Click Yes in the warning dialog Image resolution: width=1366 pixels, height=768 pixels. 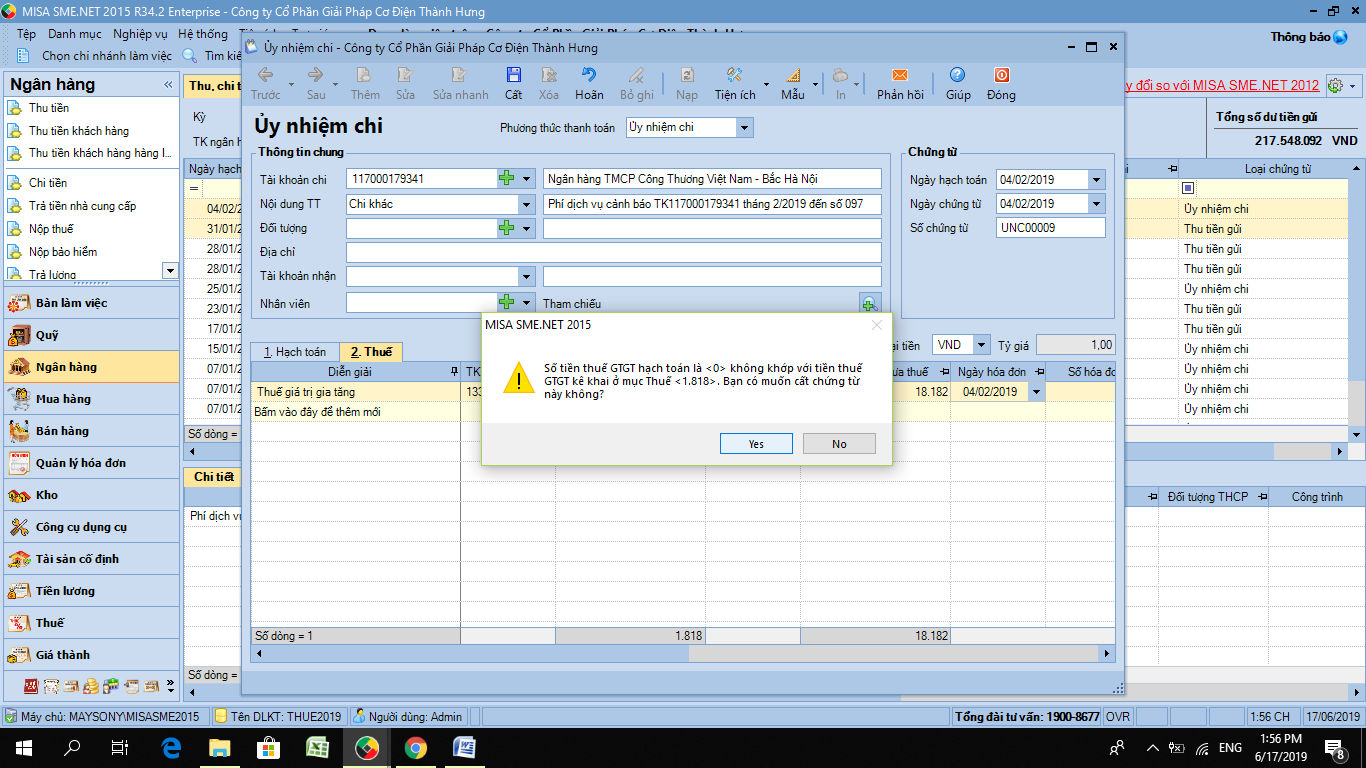(x=756, y=444)
